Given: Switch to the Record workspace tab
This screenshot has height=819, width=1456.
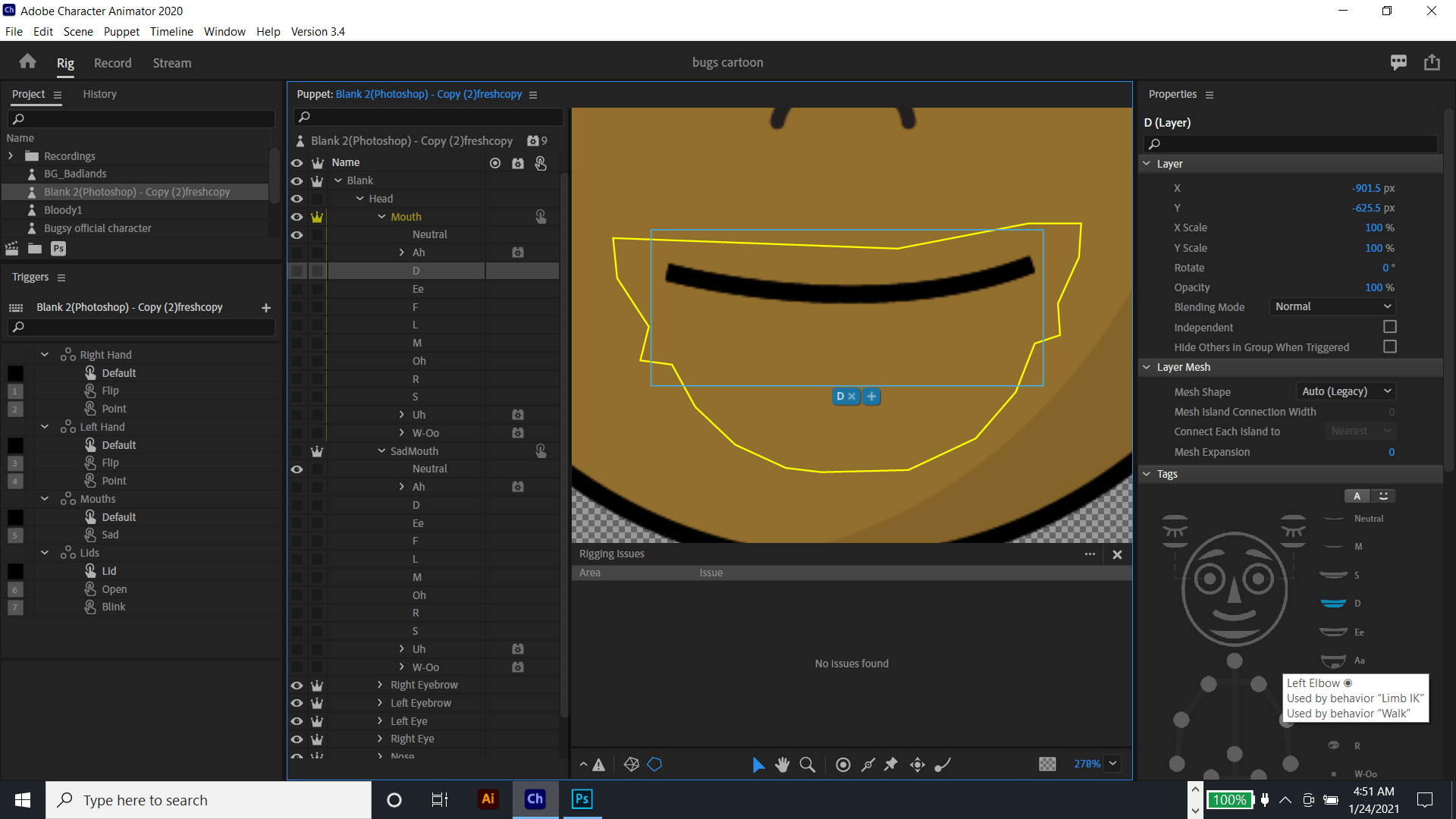Looking at the screenshot, I should tap(111, 63).
